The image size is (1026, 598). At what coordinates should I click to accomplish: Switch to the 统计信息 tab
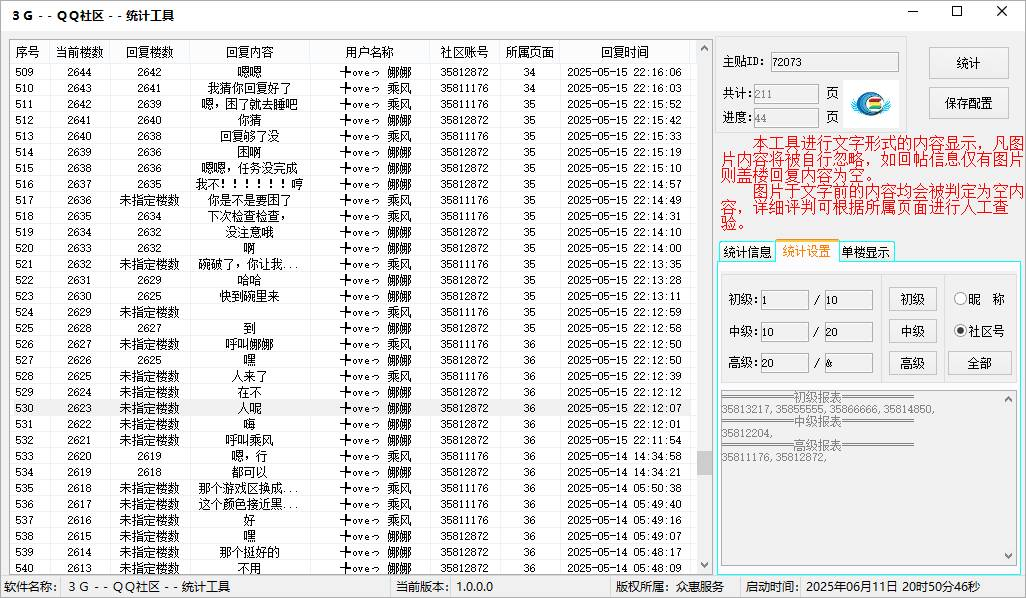pyautogui.click(x=747, y=253)
